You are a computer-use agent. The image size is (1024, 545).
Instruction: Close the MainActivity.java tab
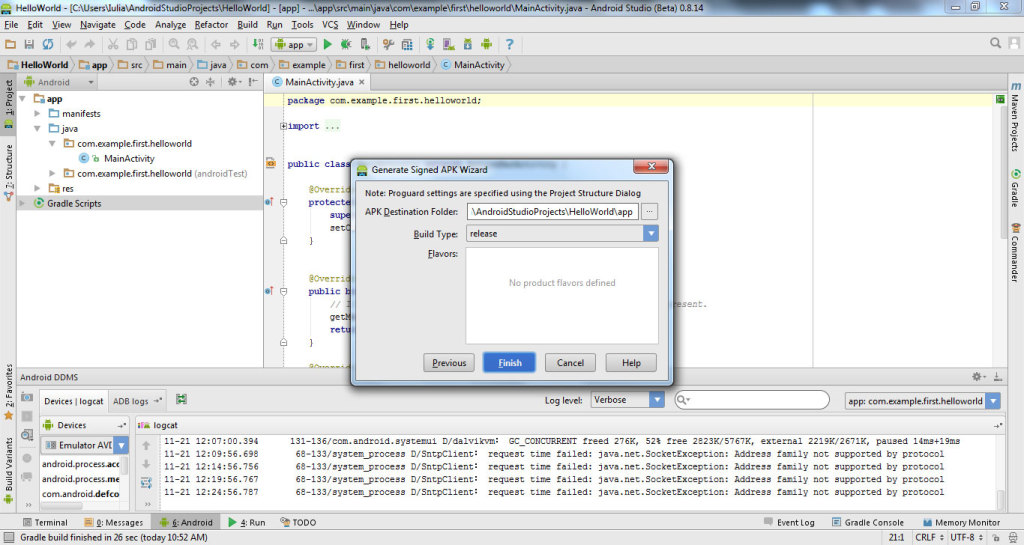click(x=362, y=82)
